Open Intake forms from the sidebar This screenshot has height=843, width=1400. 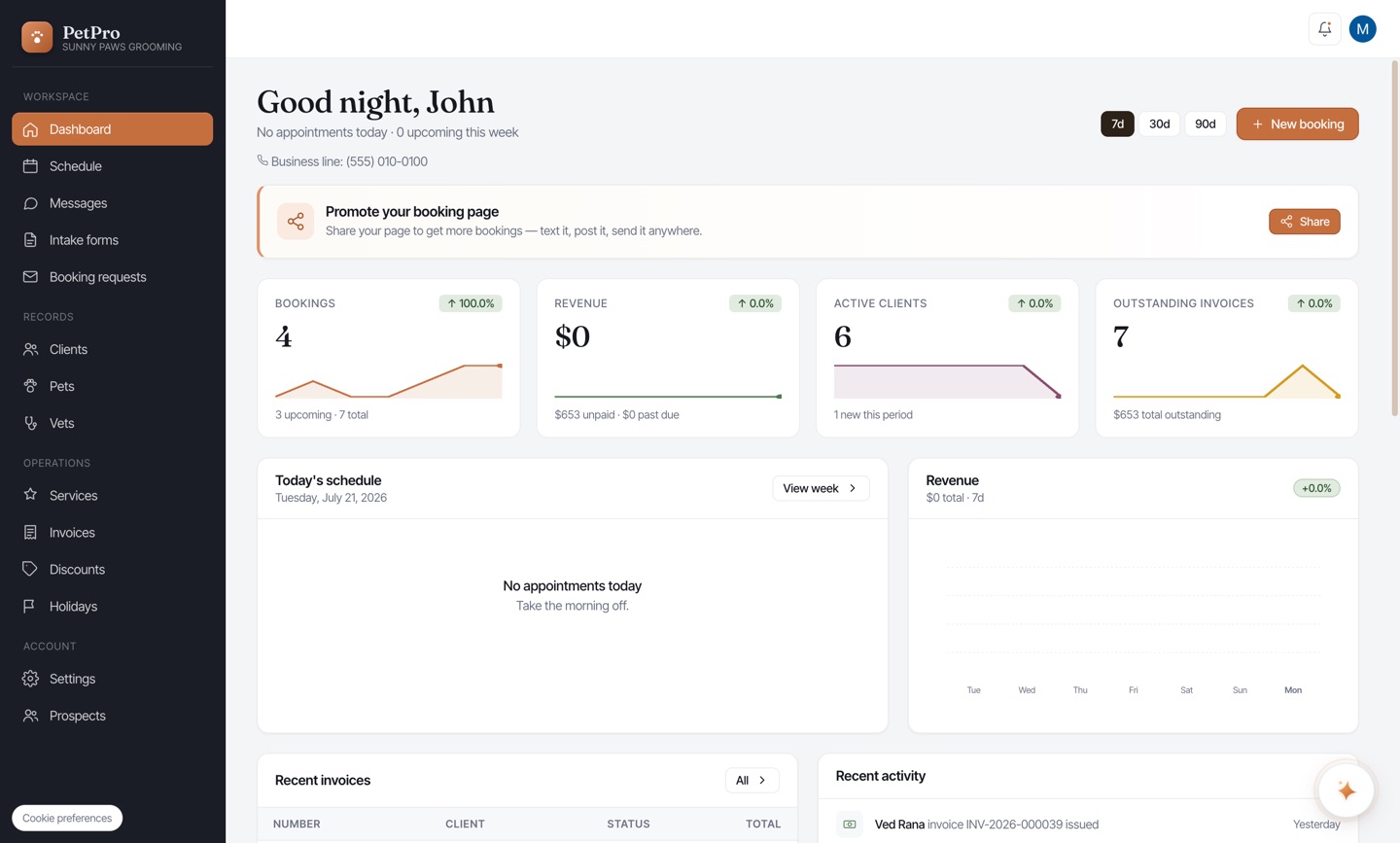pos(113,240)
